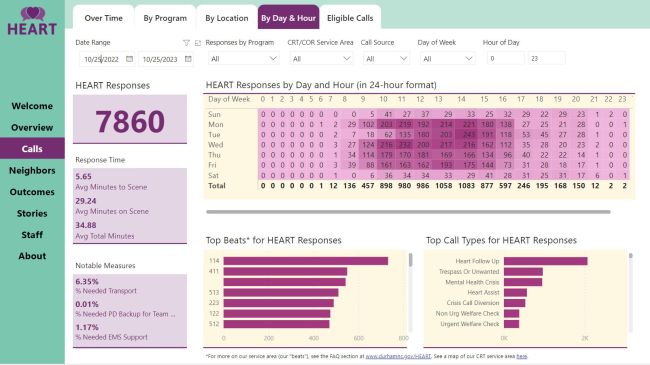Viewport: 650px width, 365px height.
Task: Switch to the Eligible Calls tab
Action: [350, 18]
